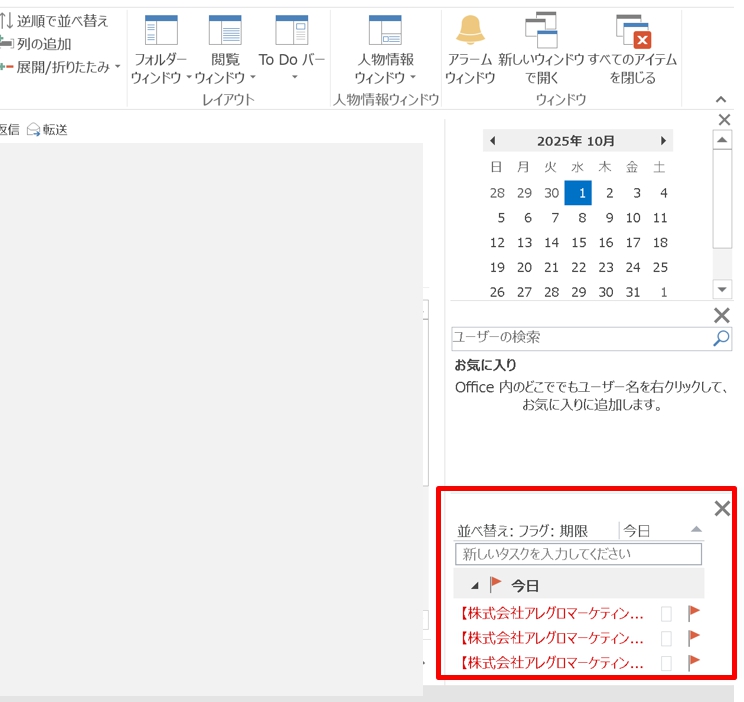Image resolution: width=744 pixels, height=702 pixels.
Task: Click the search magnifier in ユーザーの検索
Action: tap(721, 338)
